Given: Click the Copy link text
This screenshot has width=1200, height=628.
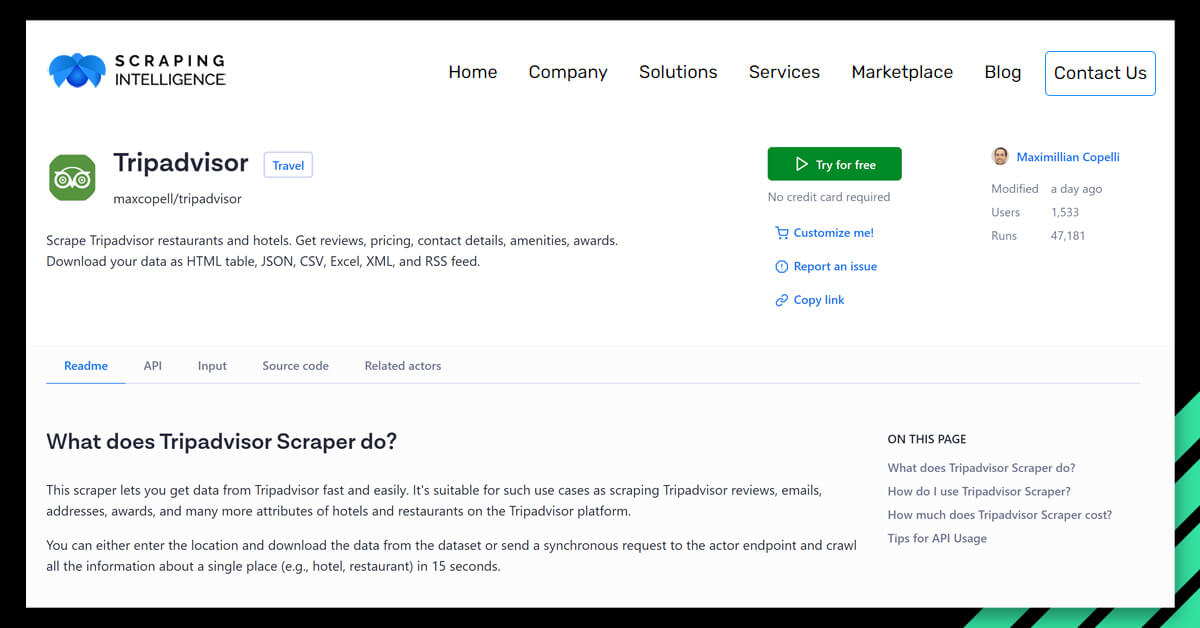Looking at the screenshot, I should coord(819,300).
